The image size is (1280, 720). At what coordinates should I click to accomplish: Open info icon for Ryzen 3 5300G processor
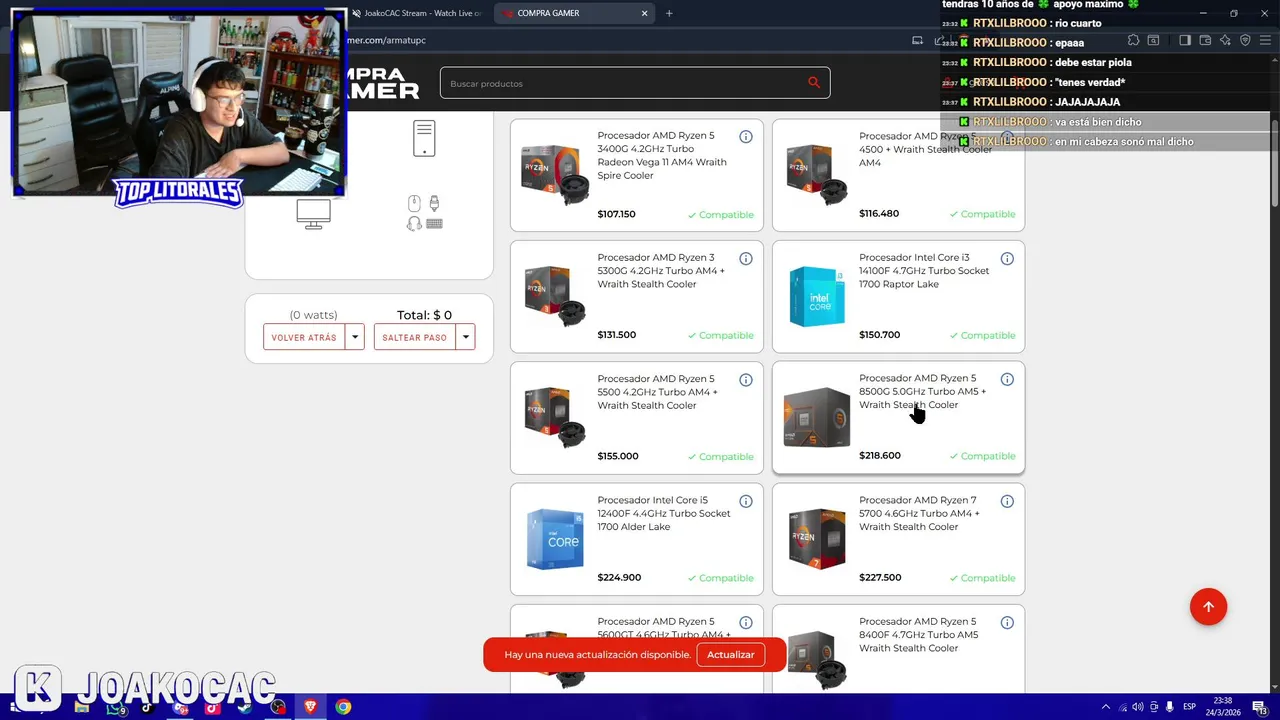point(746,259)
